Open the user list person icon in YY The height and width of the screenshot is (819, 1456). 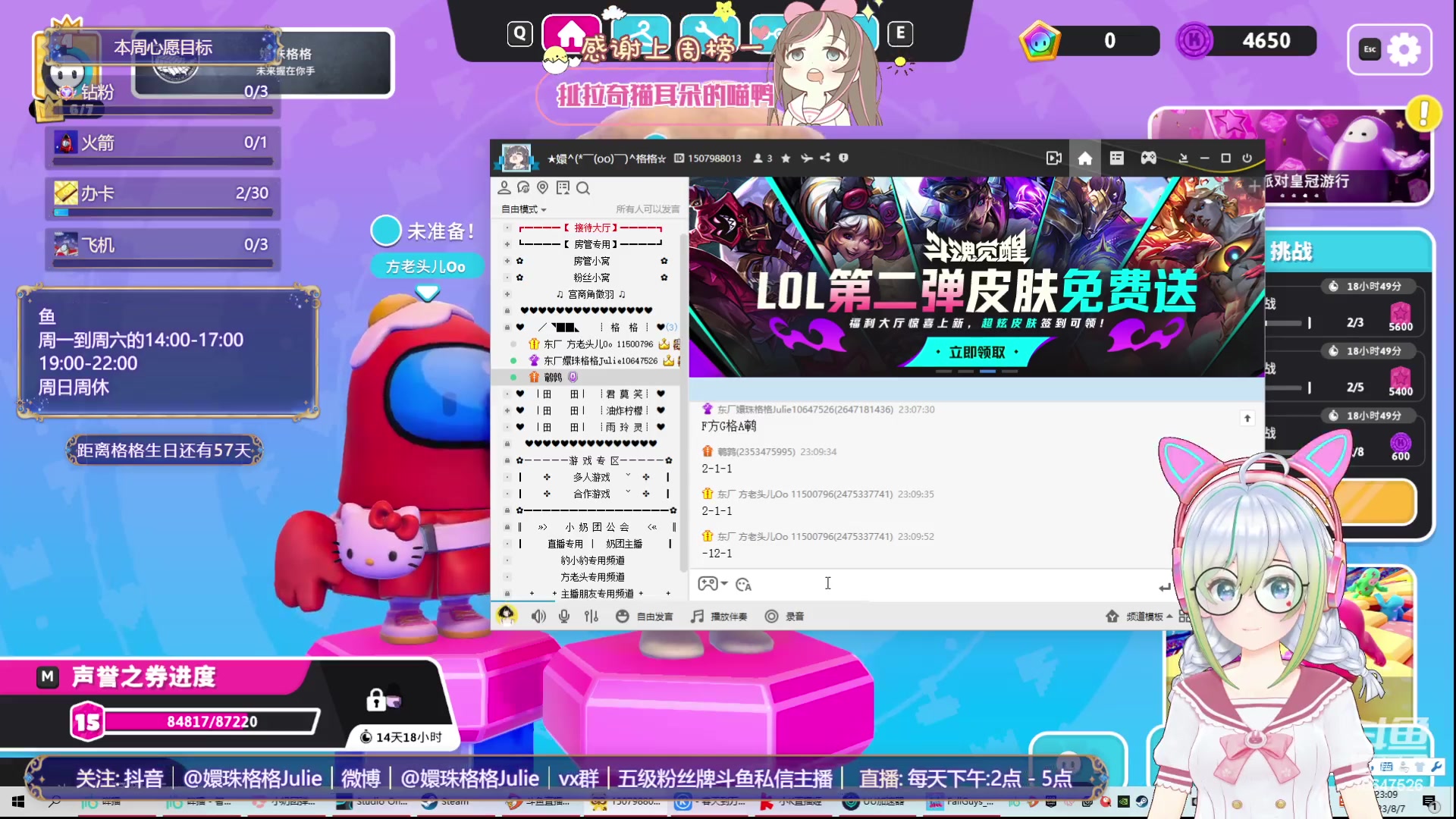[504, 187]
